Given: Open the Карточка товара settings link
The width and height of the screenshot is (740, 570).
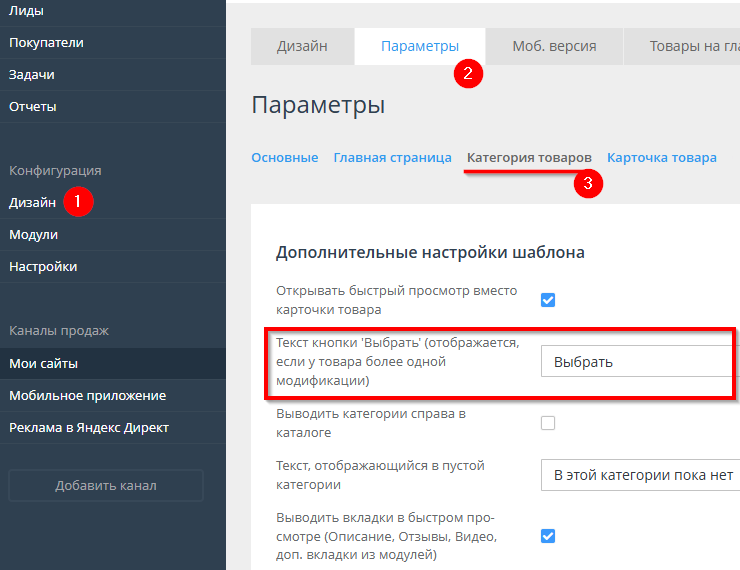Looking at the screenshot, I should pyautogui.click(x=661, y=157).
